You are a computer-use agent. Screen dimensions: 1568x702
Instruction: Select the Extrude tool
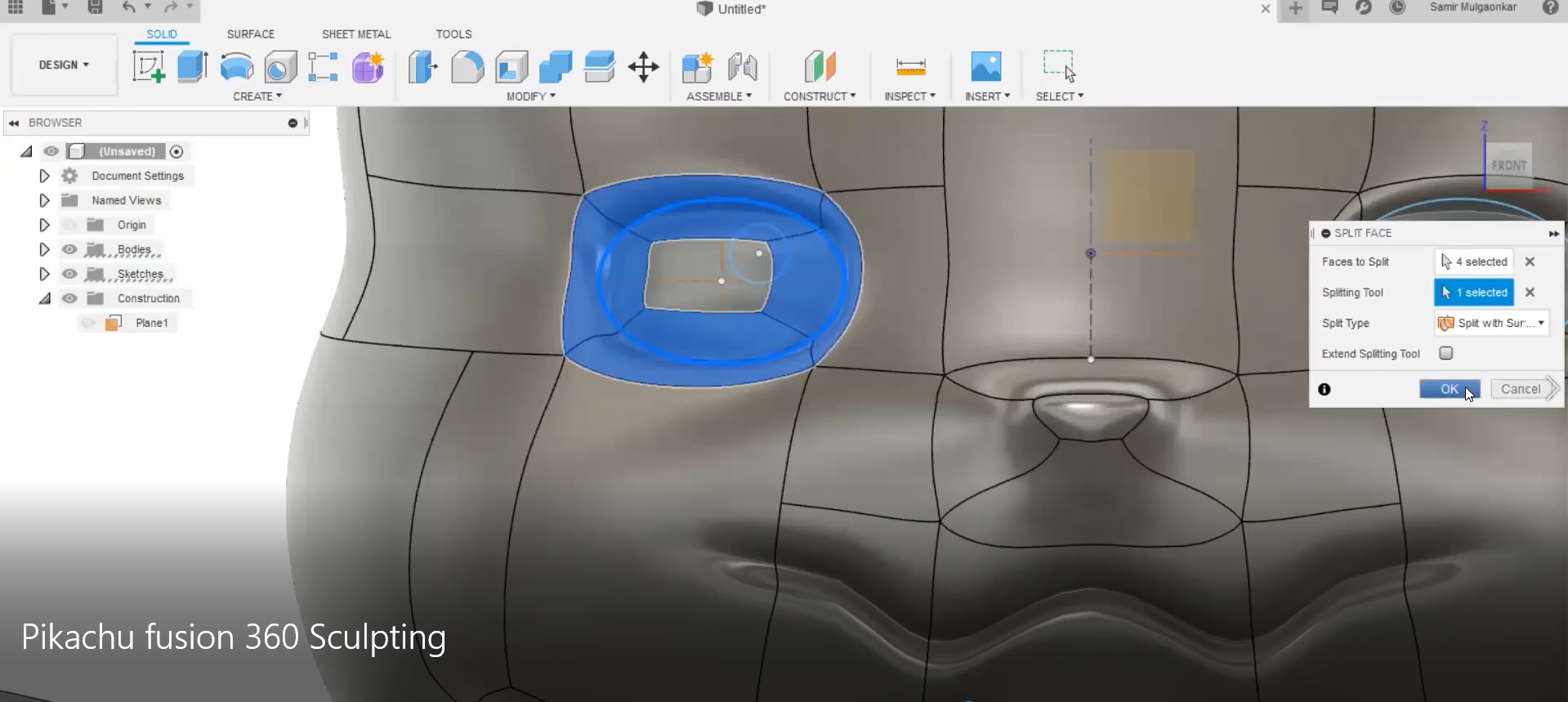(x=193, y=66)
